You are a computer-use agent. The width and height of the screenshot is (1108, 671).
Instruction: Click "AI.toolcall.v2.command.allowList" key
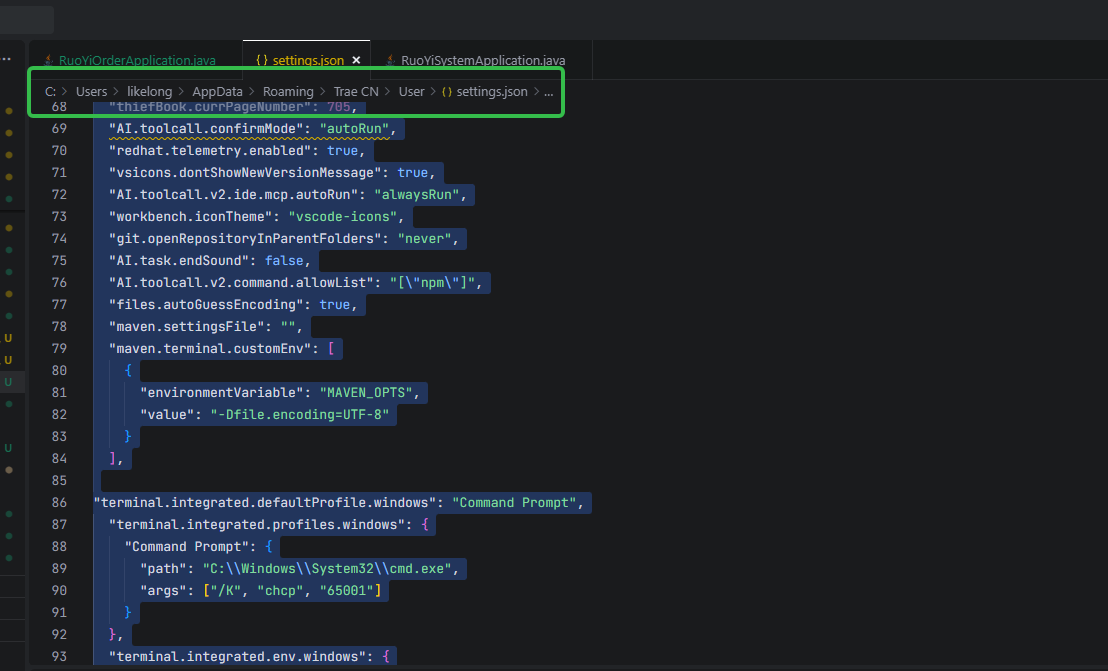[241, 282]
